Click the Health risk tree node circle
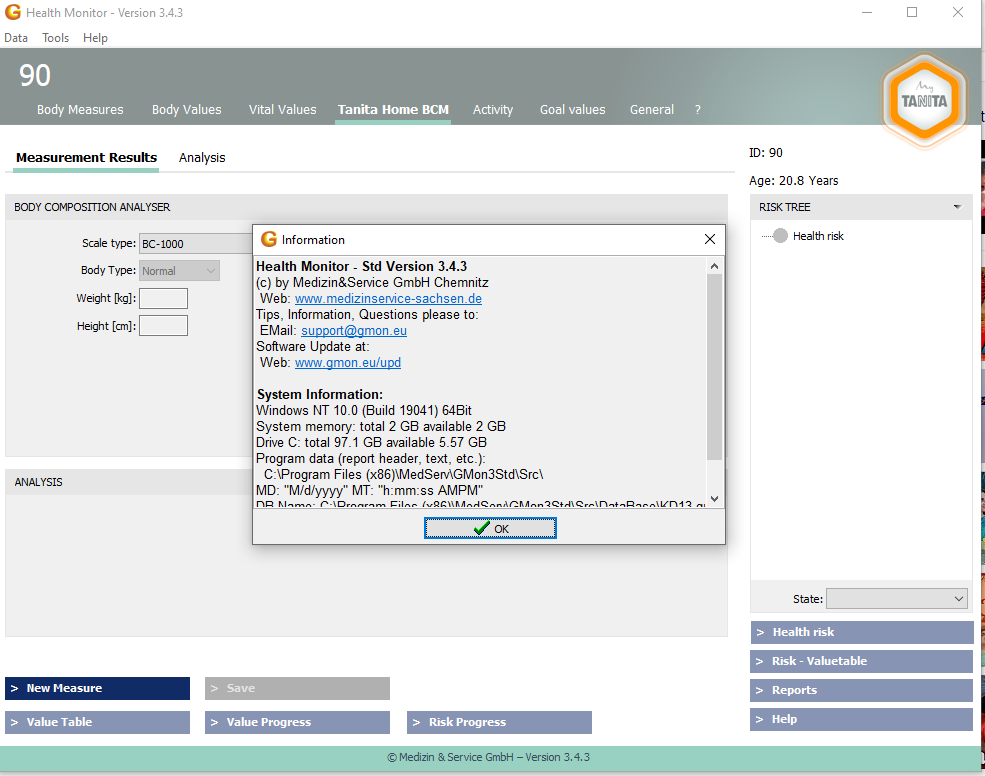 click(x=780, y=236)
